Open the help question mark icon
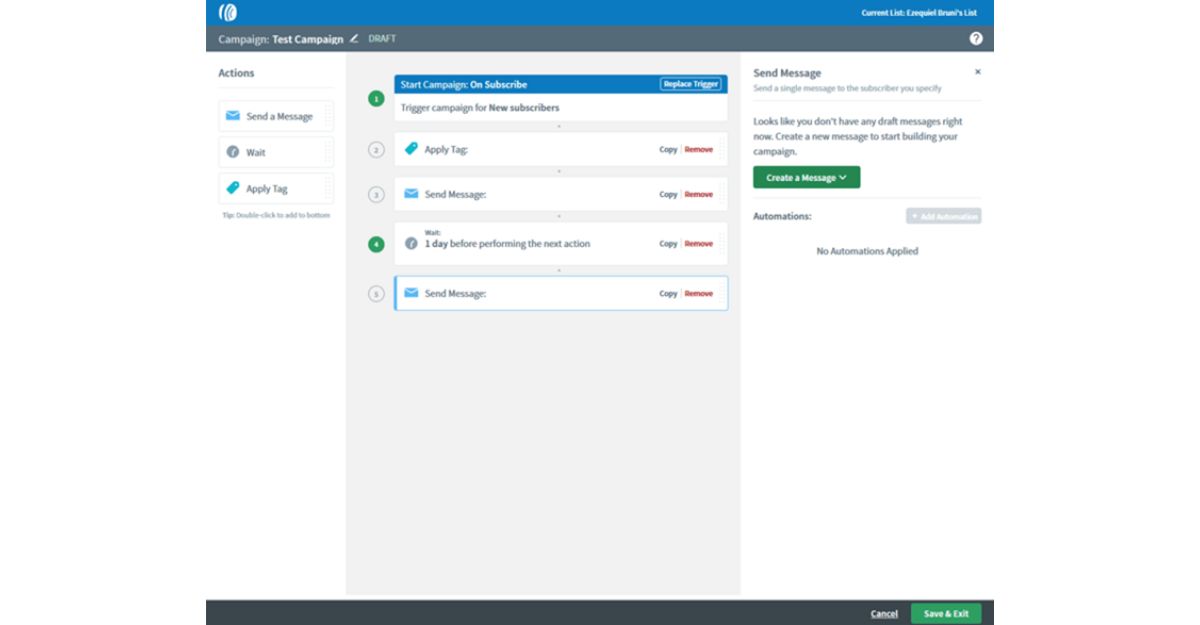1200x625 pixels. tap(976, 39)
